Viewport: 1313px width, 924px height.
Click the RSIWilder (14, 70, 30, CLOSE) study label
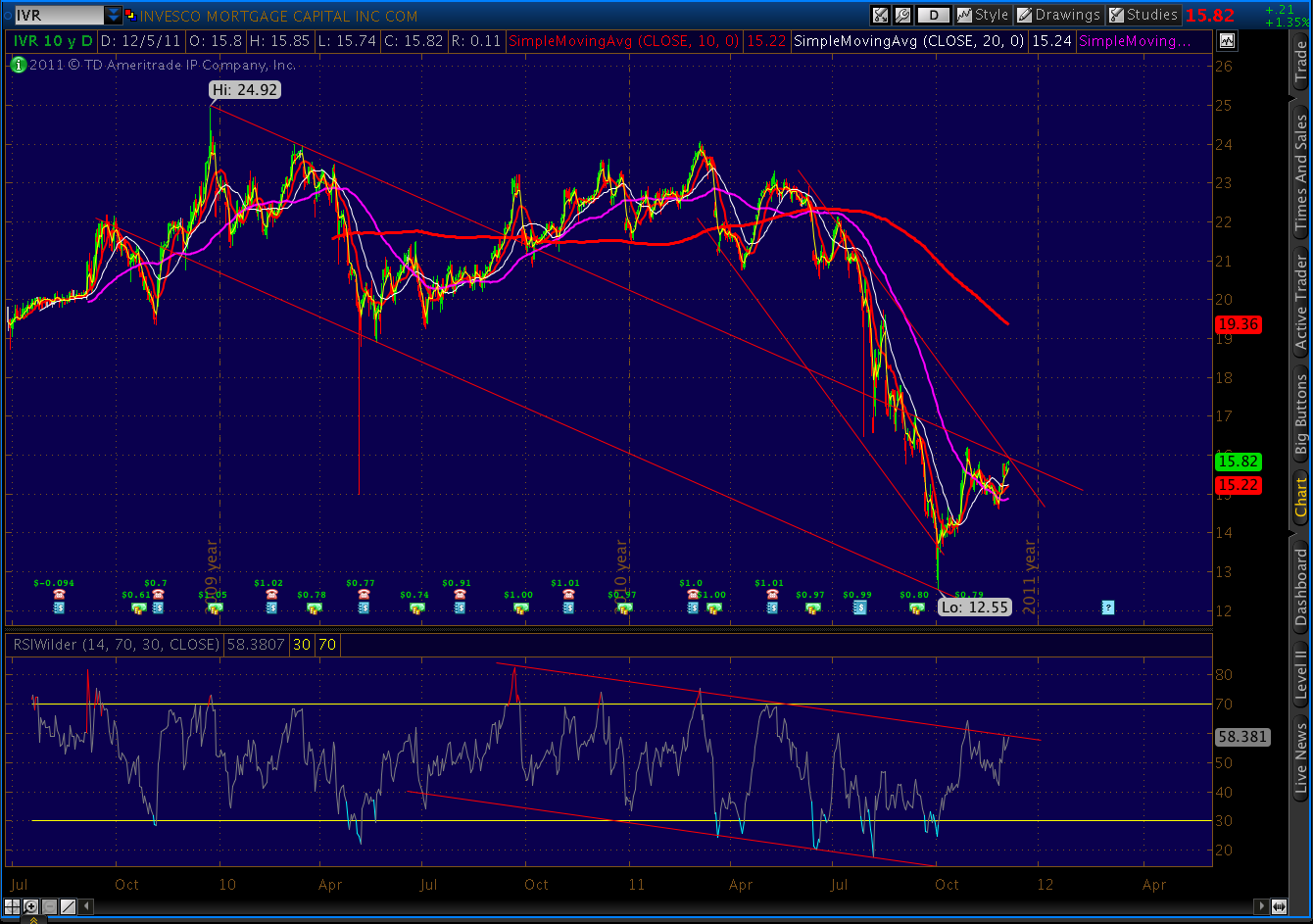[x=115, y=645]
